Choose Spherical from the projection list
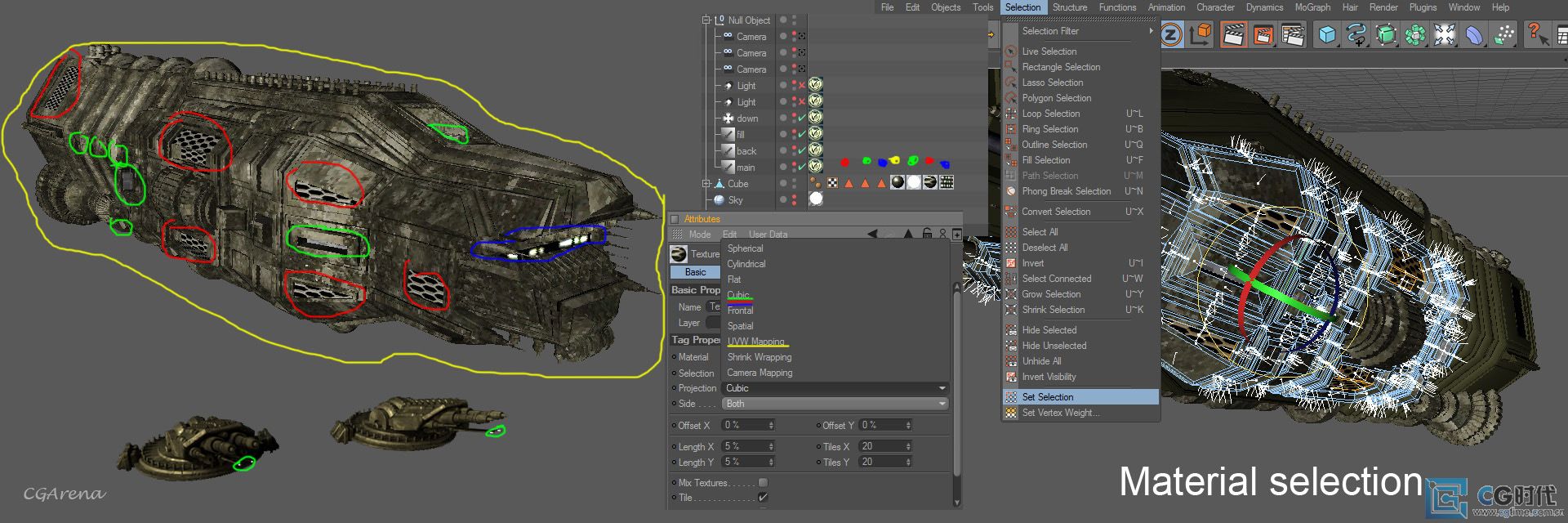The width and height of the screenshot is (1568, 523). (746, 248)
